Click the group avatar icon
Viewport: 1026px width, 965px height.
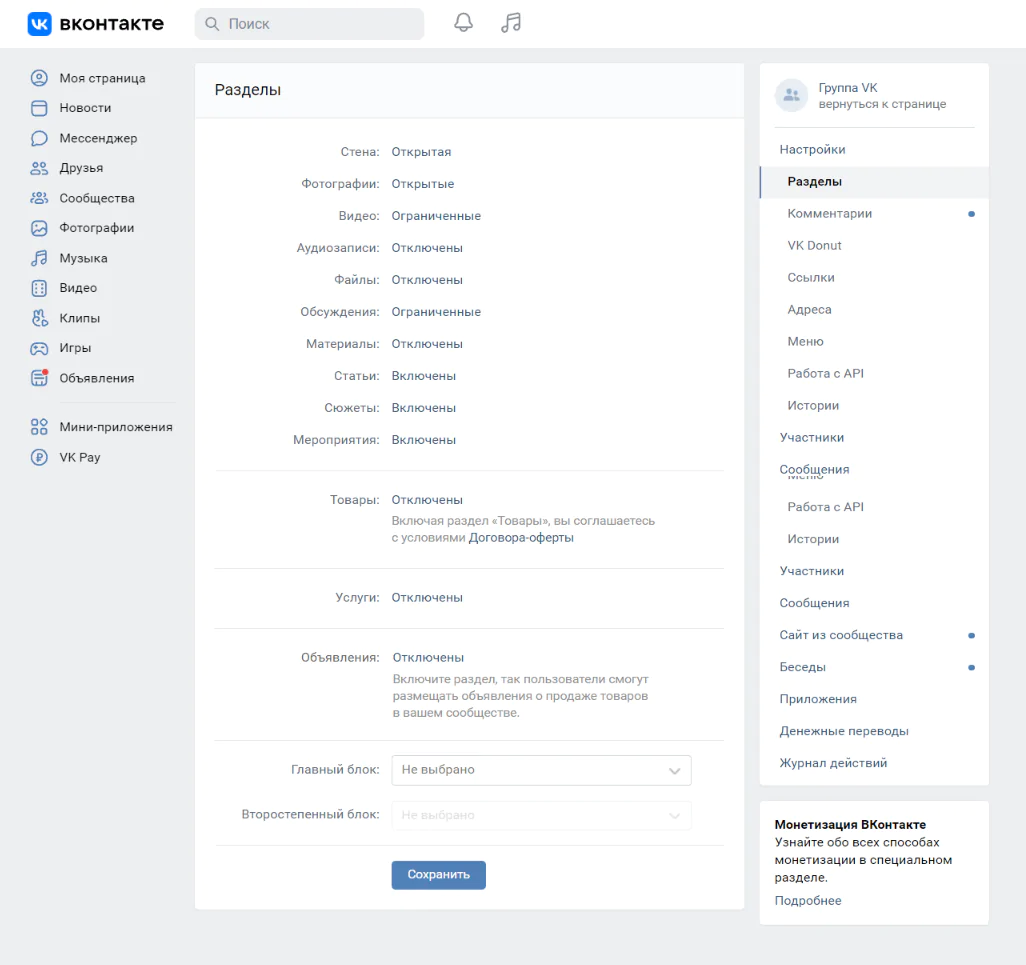[x=791, y=95]
